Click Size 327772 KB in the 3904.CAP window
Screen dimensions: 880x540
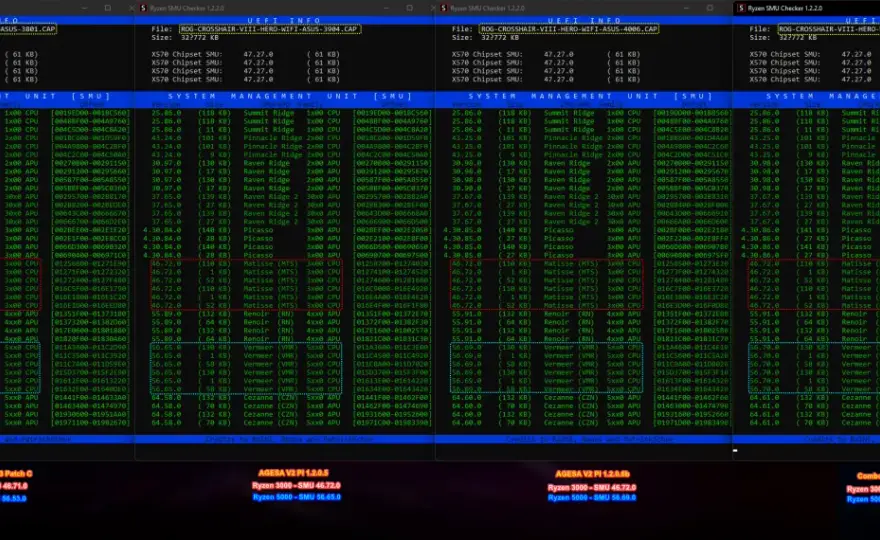click(x=185, y=38)
